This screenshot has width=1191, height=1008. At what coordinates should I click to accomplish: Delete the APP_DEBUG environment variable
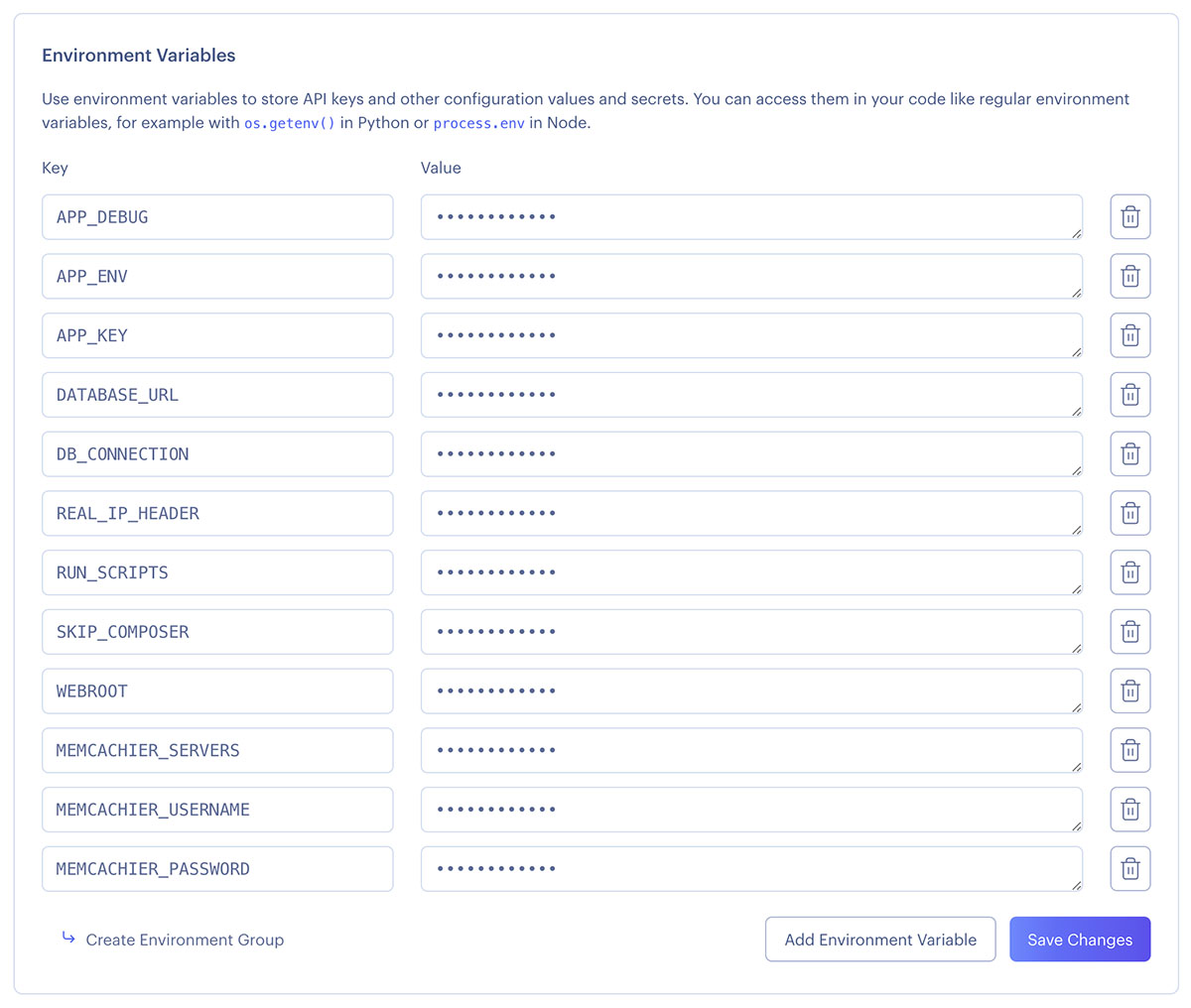click(1129, 216)
